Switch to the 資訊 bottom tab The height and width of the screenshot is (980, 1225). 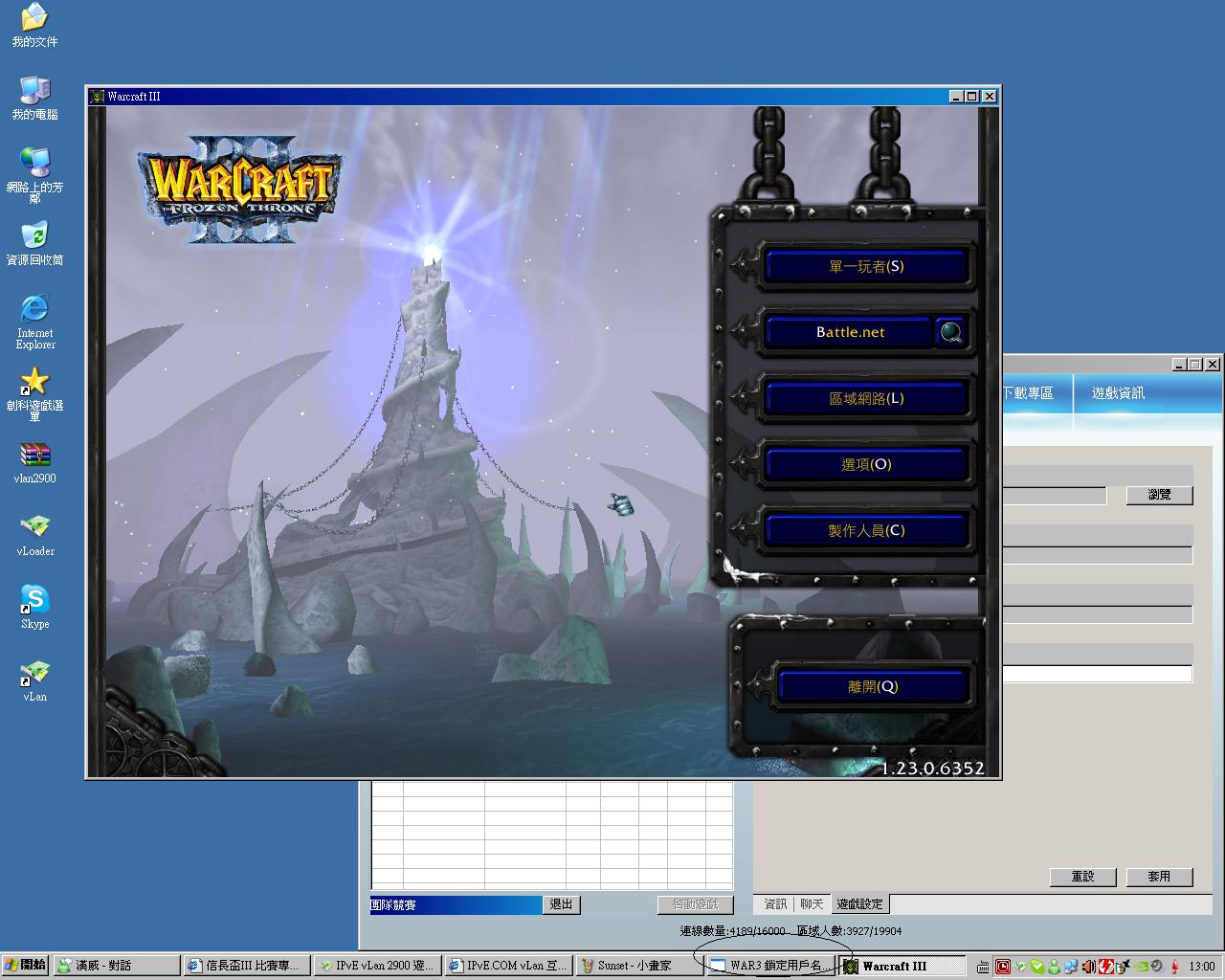click(775, 903)
